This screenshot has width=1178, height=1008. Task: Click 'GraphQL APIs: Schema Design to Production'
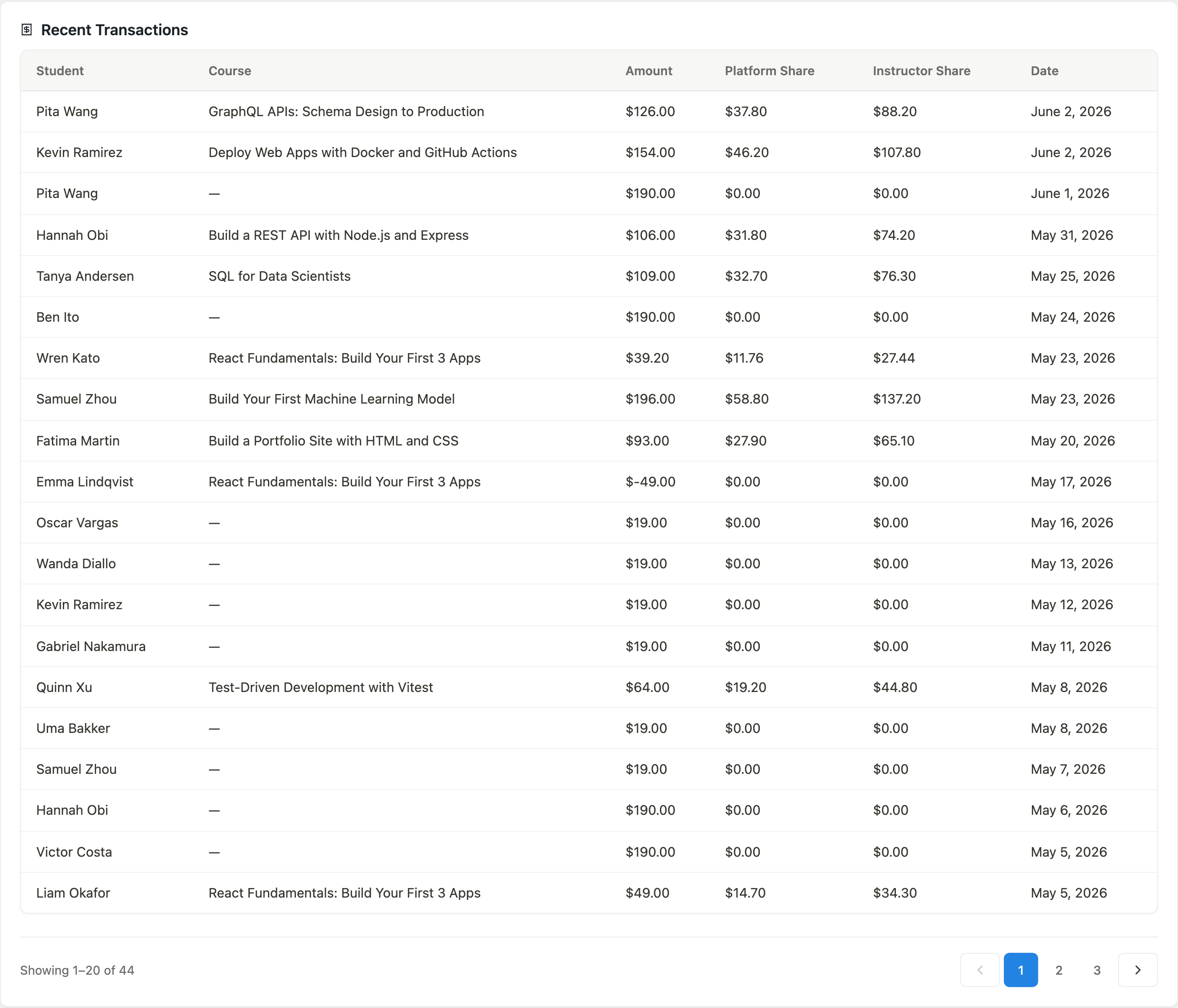[346, 111]
